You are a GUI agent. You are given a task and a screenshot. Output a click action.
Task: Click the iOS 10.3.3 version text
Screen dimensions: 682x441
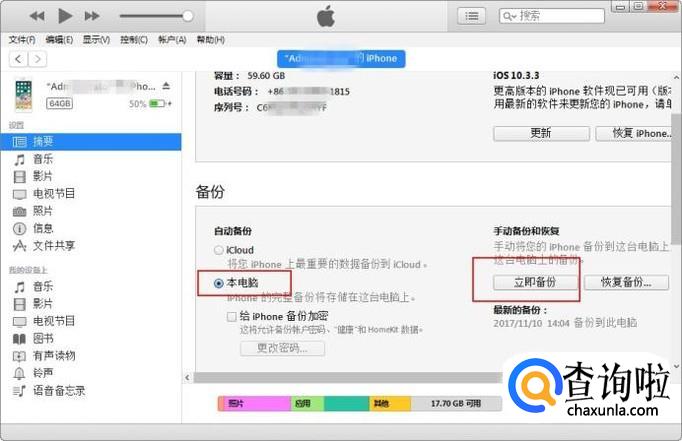(516, 76)
